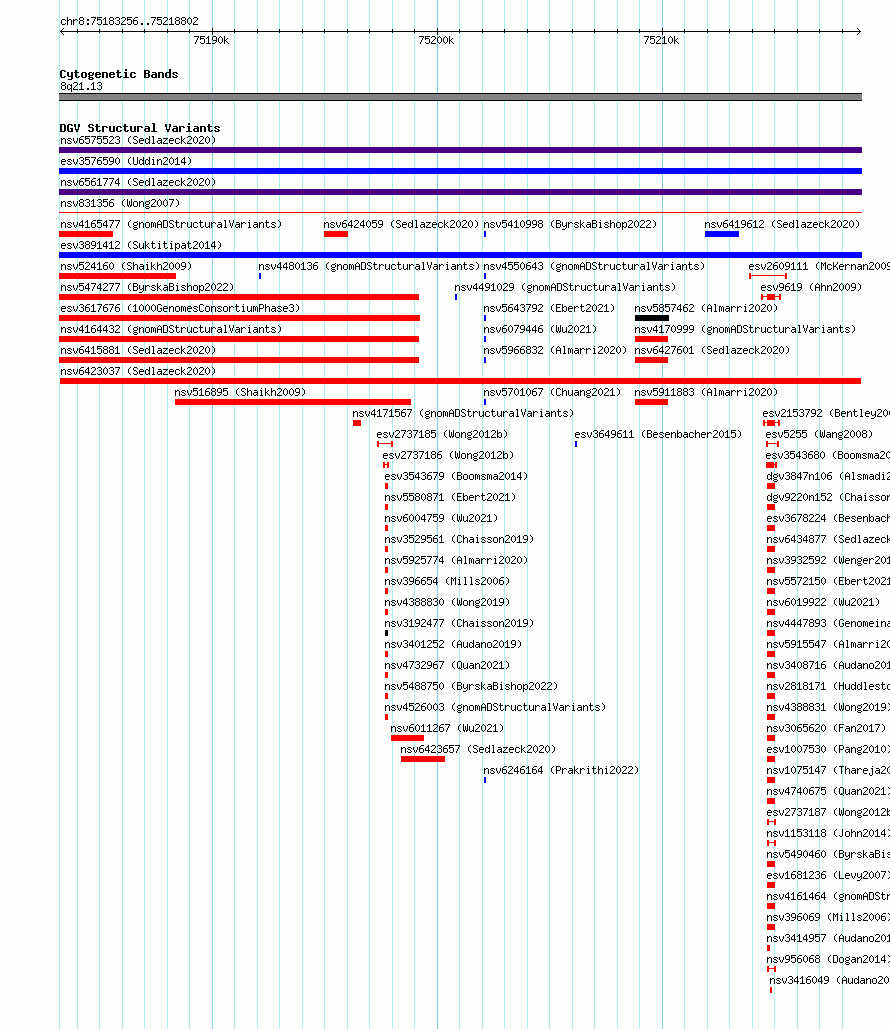
Task: Open variant nsv4165477 (gnomADStructuralVariants)
Action: pos(171,224)
